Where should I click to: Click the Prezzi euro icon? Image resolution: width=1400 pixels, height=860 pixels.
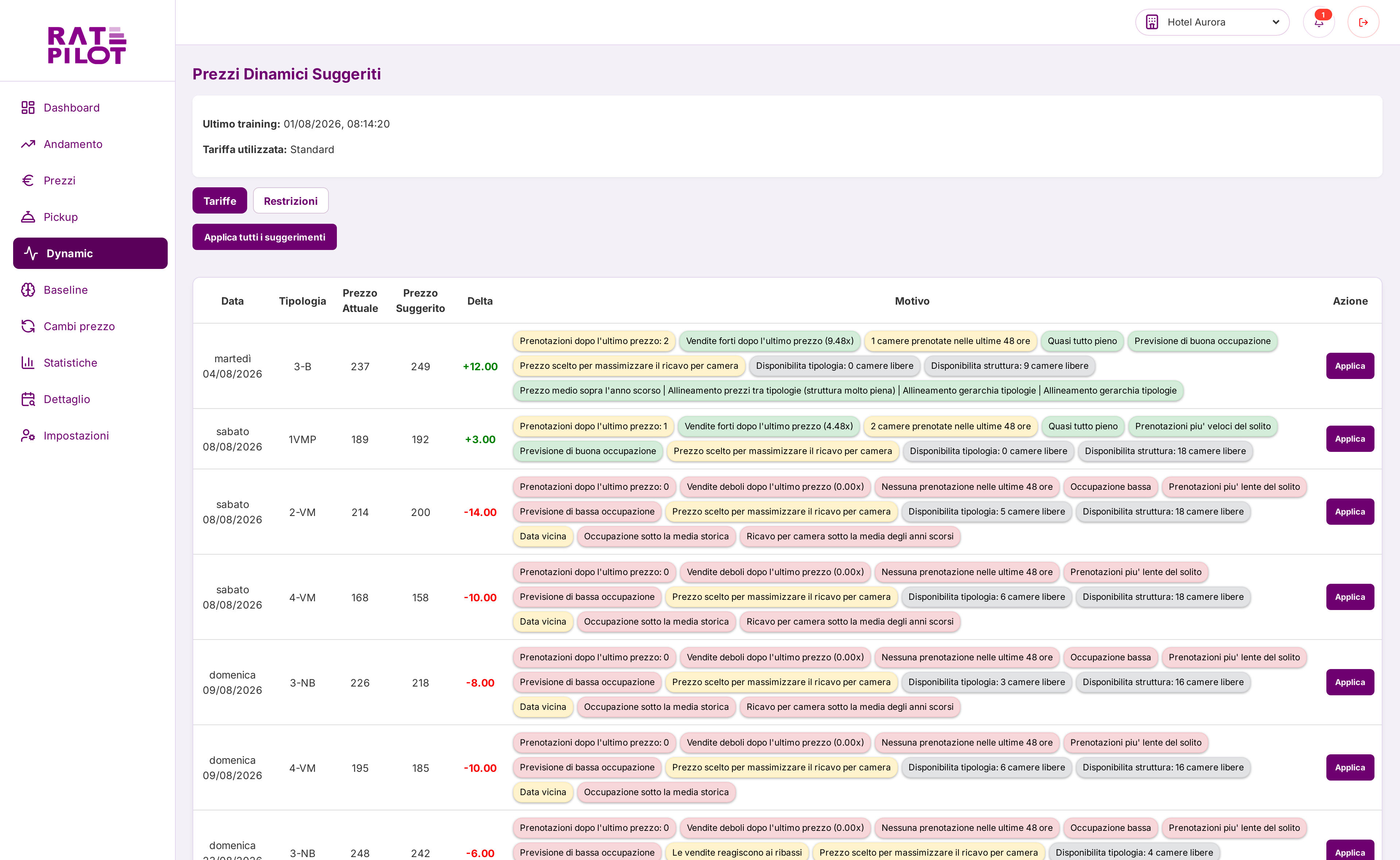tap(28, 180)
